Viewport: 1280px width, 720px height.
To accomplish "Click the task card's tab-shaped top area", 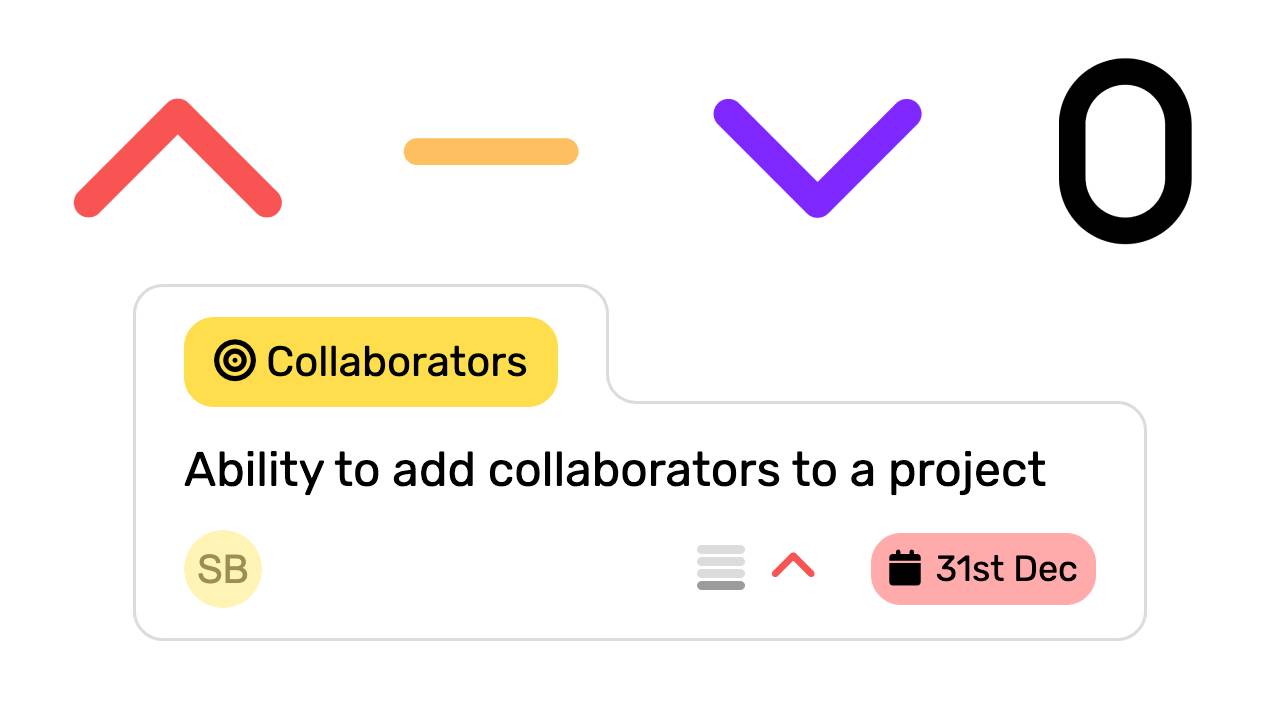I will click(371, 344).
